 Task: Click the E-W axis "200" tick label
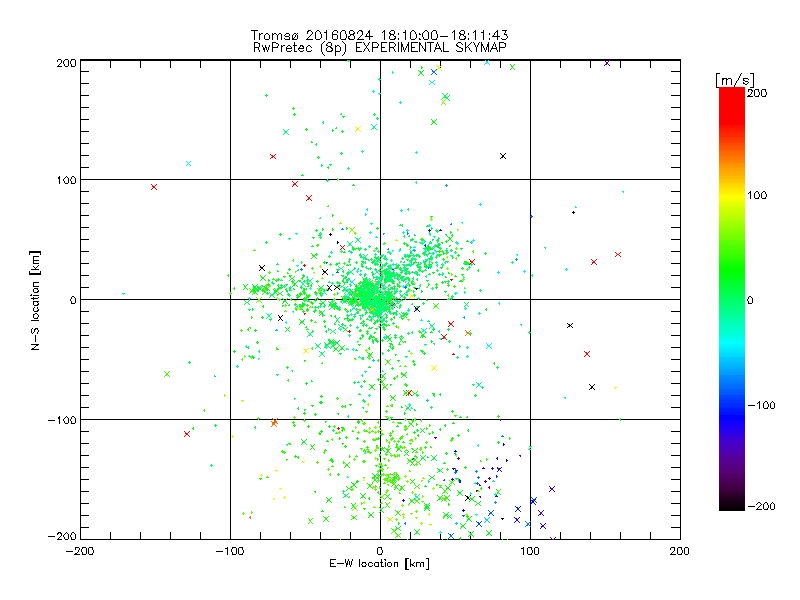coord(680,551)
